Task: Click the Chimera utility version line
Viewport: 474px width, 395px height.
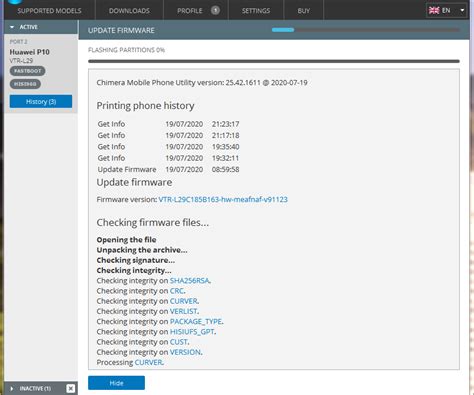Action: [202, 83]
